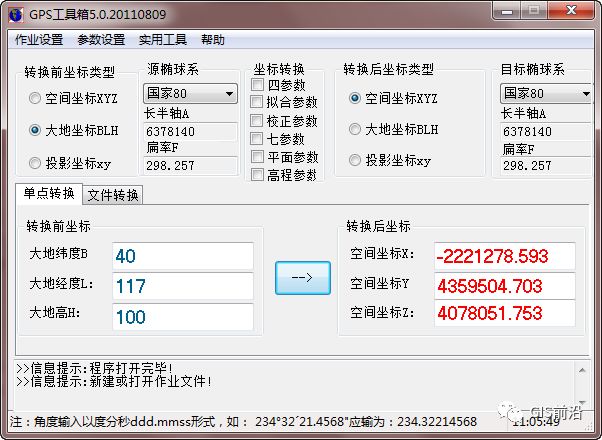Click the 大地纬度B input field

point(183,256)
